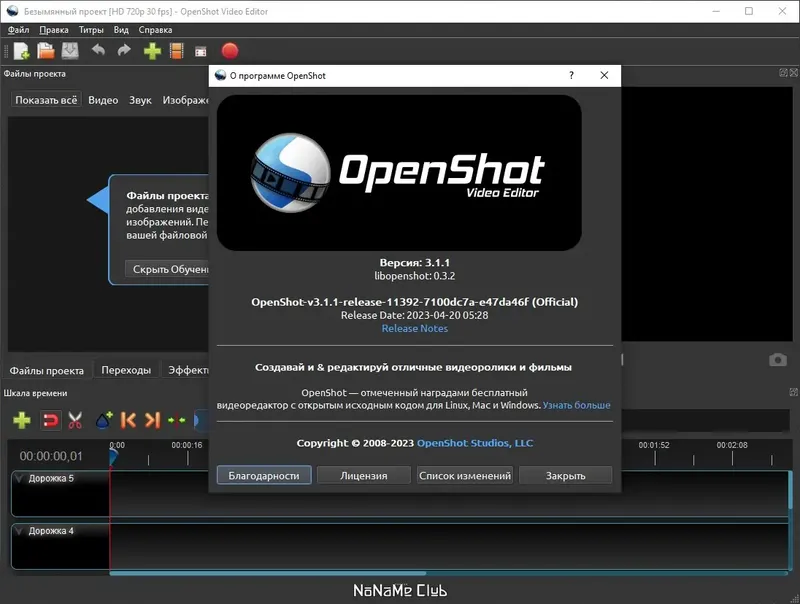
Task: Open the Choose Profile filmstrip icon
Action: point(177,51)
